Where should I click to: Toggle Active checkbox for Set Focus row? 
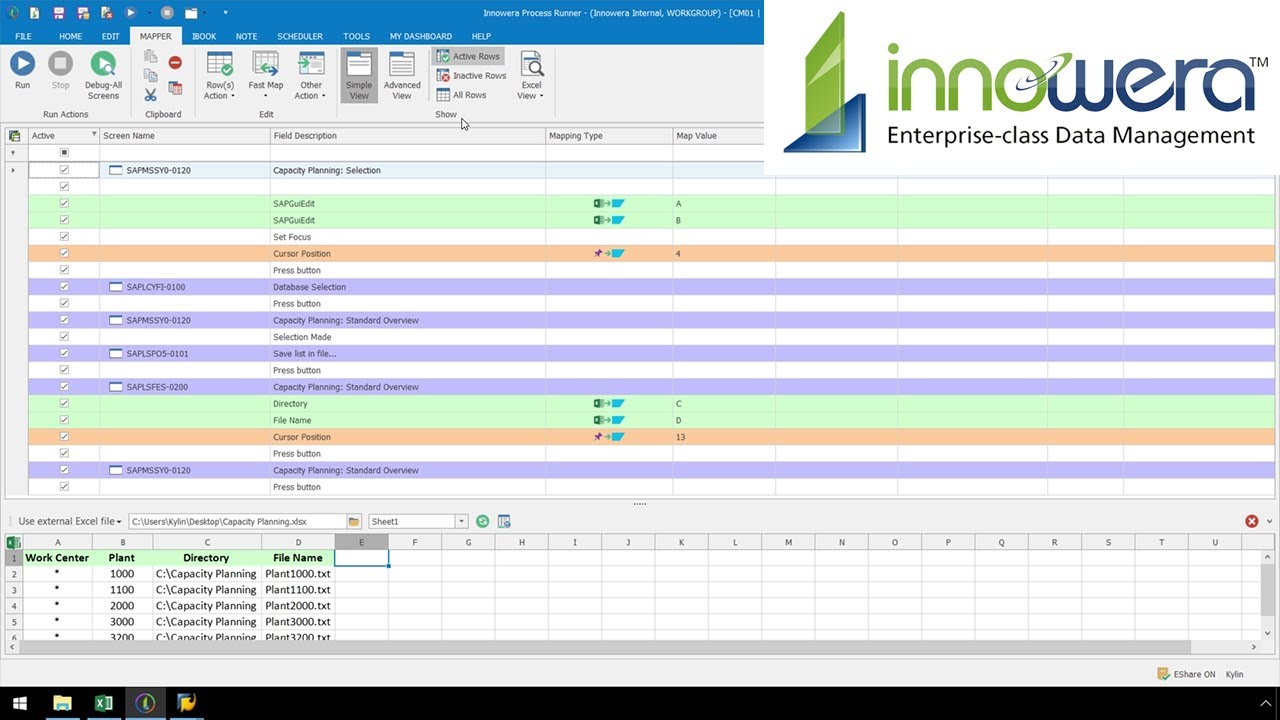pyautogui.click(x=64, y=237)
